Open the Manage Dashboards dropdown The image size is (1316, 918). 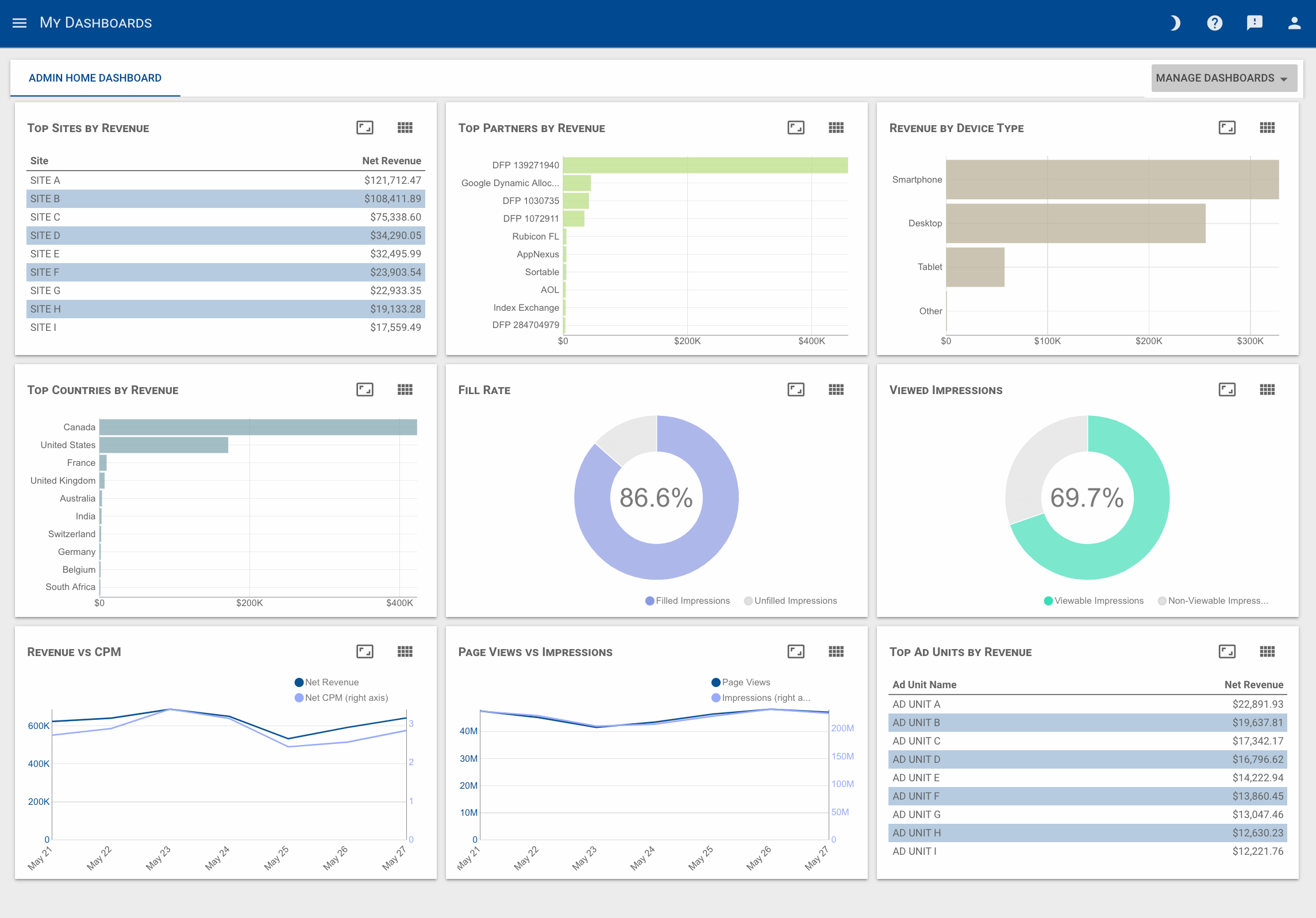[x=1223, y=78]
